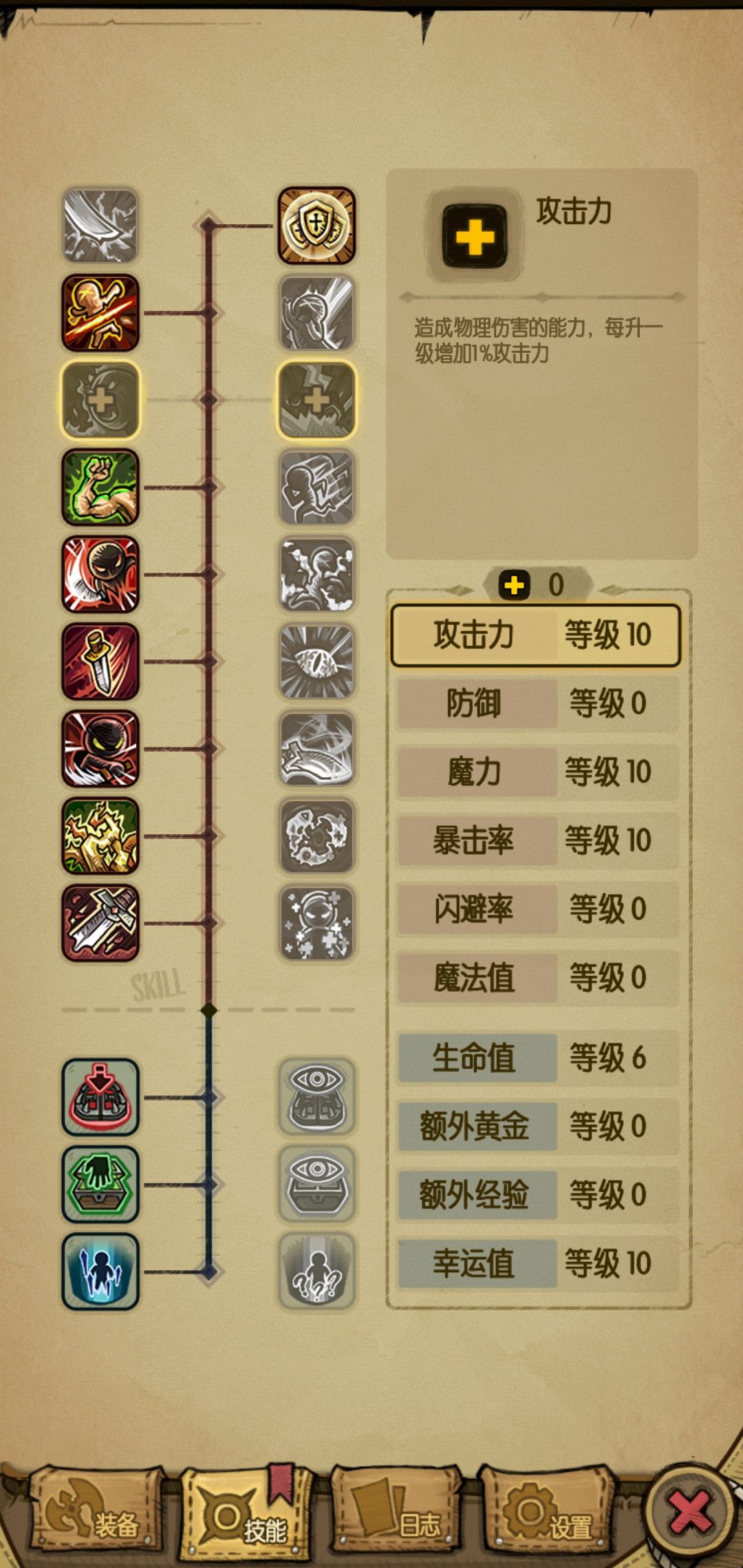Select the golden tree monster skill icon

(x=100, y=836)
